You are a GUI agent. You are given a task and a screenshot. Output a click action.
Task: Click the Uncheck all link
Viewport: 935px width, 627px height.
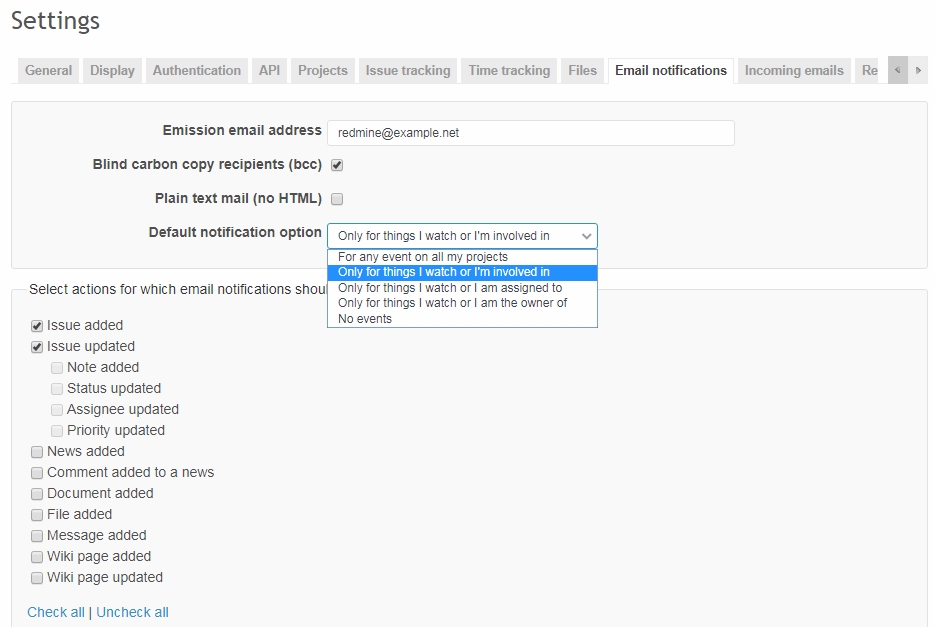pyautogui.click(x=132, y=611)
